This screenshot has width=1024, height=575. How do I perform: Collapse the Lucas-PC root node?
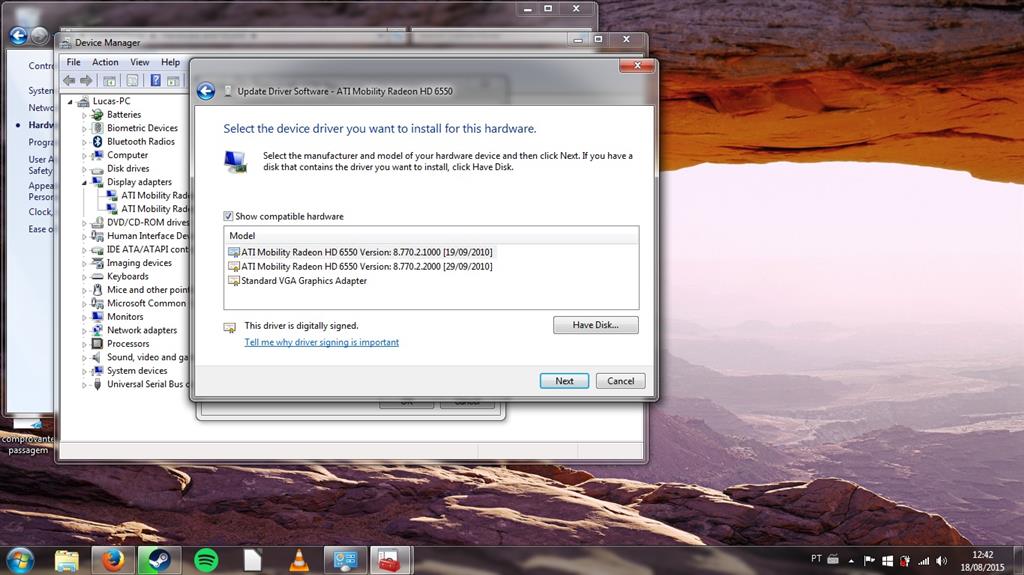[70, 101]
